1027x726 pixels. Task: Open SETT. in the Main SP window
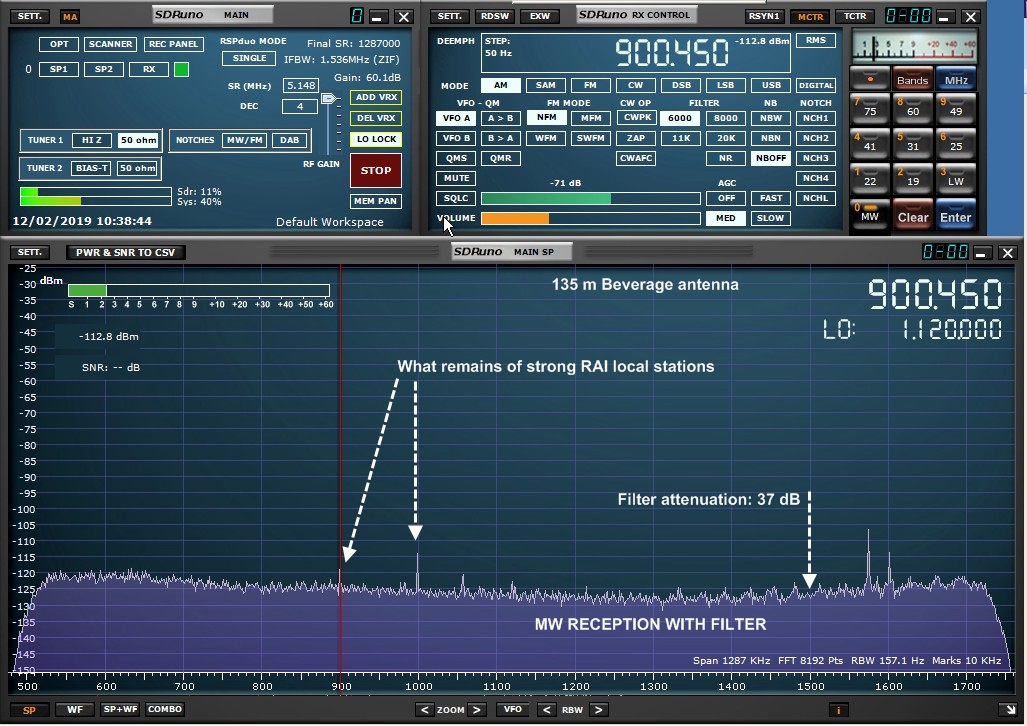click(29, 252)
